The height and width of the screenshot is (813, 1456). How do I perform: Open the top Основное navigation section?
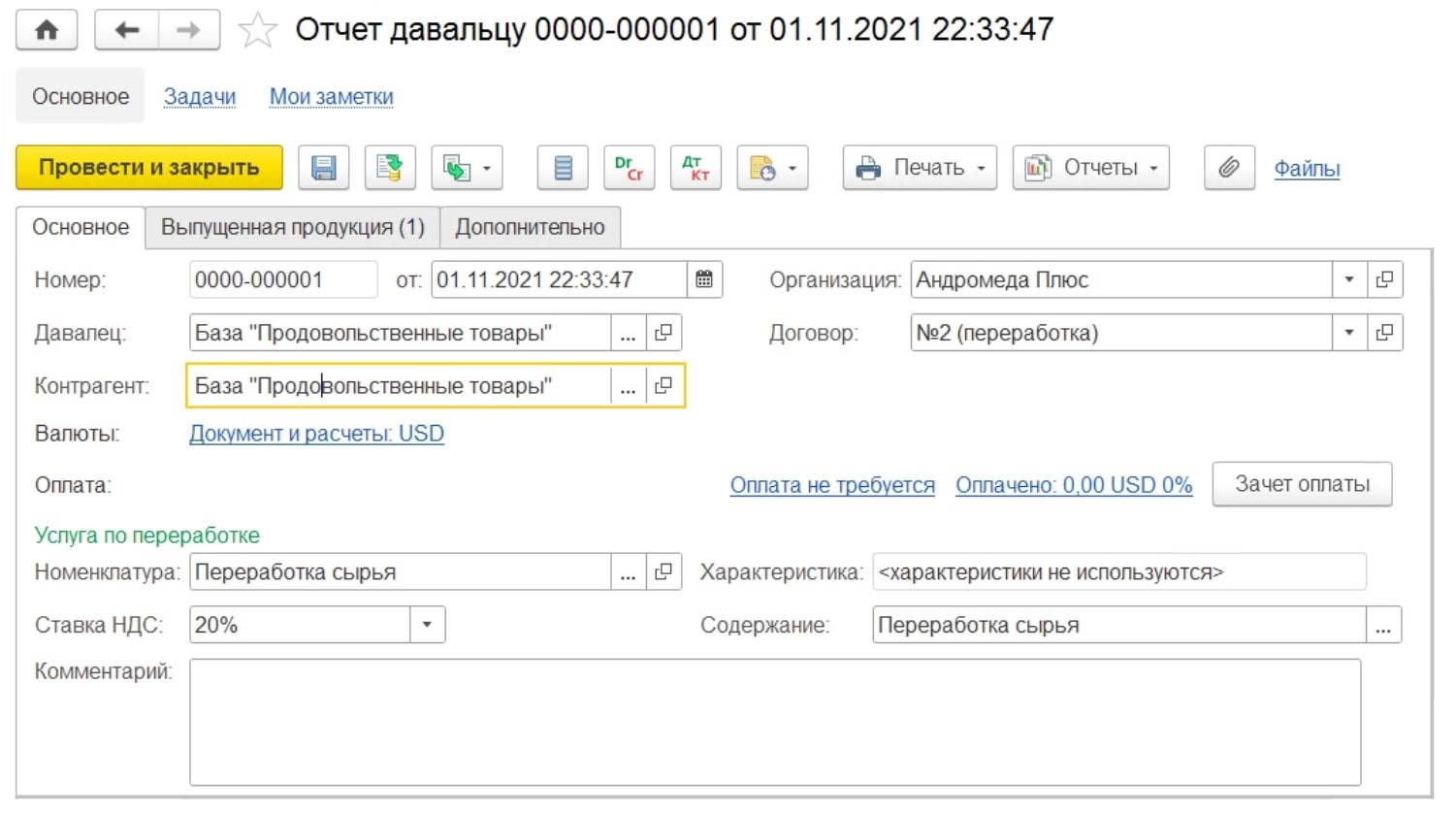(x=81, y=96)
